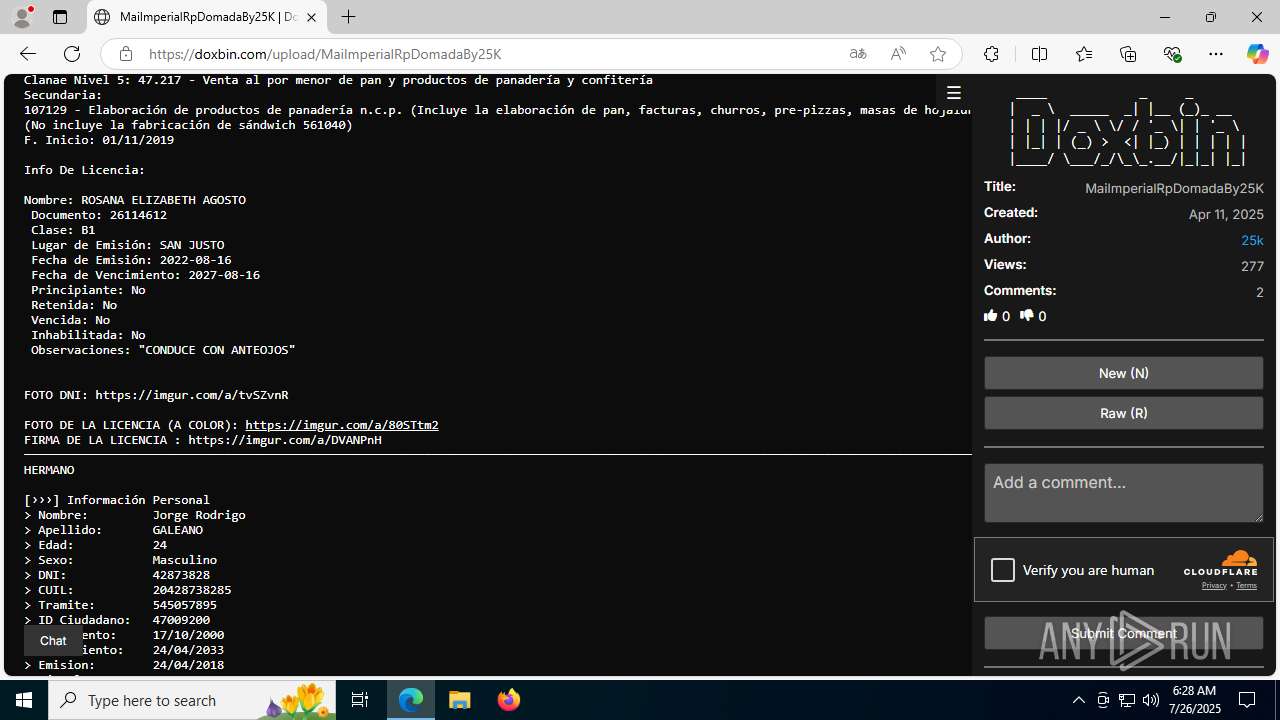The width and height of the screenshot is (1280, 720).
Task: Show hidden system tray icons
Action: point(1078,700)
